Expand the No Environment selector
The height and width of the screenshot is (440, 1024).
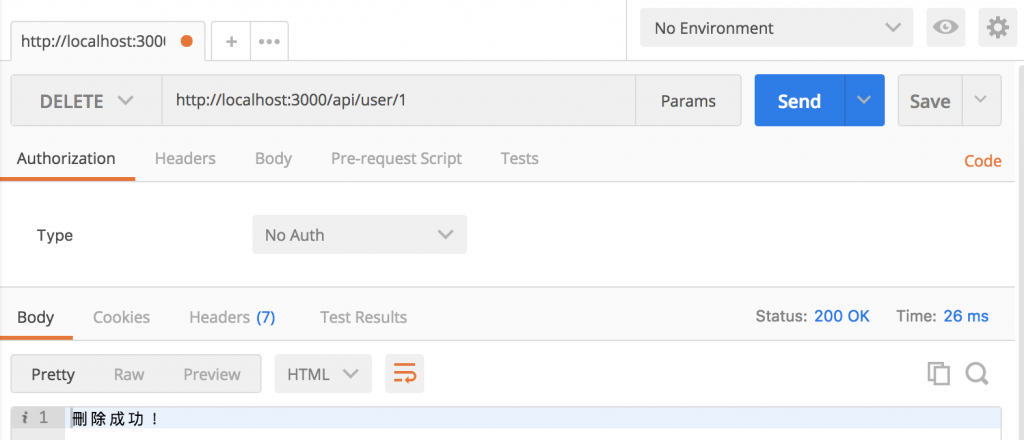click(776, 28)
